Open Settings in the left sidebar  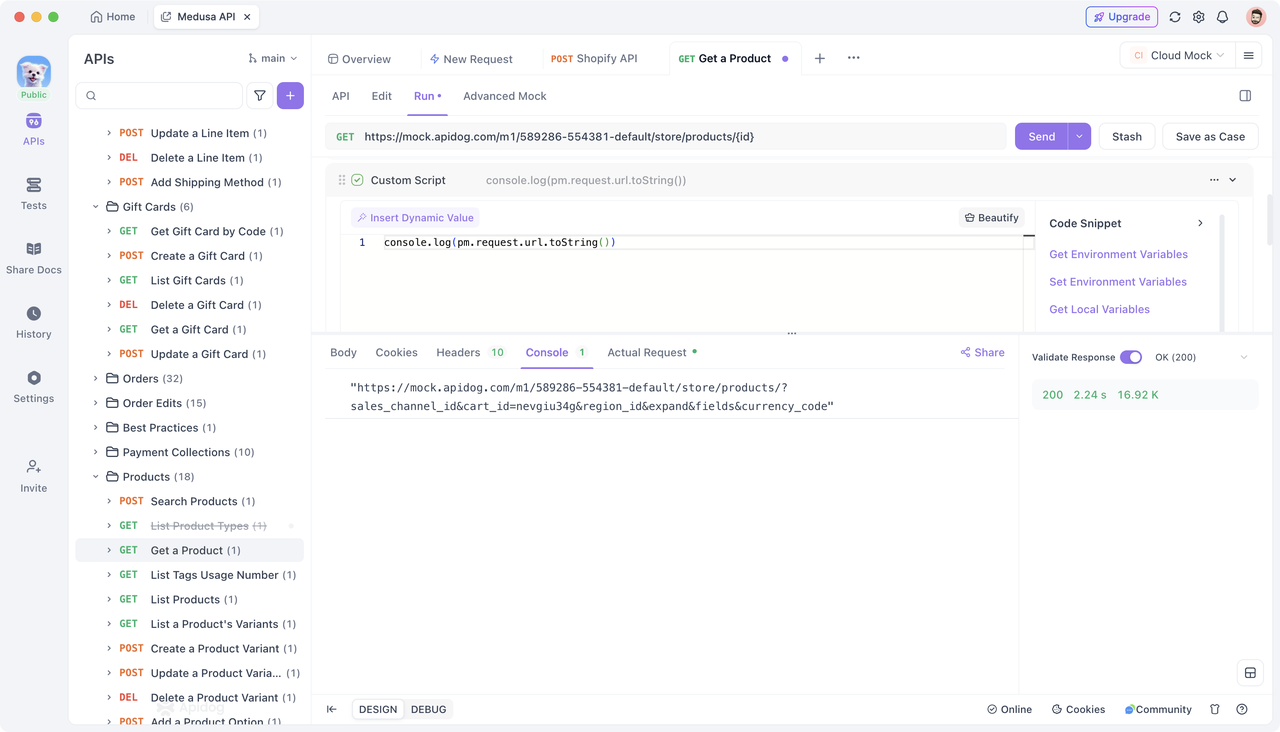(33, 386)
